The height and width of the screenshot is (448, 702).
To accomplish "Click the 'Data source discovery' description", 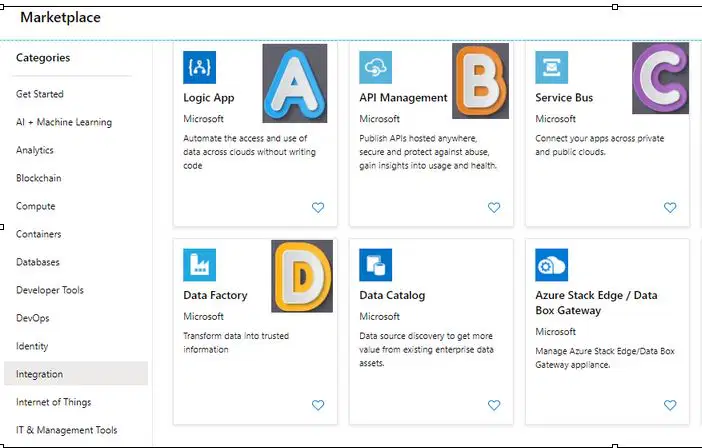I will pyautogui.click(x=426, y=350).
